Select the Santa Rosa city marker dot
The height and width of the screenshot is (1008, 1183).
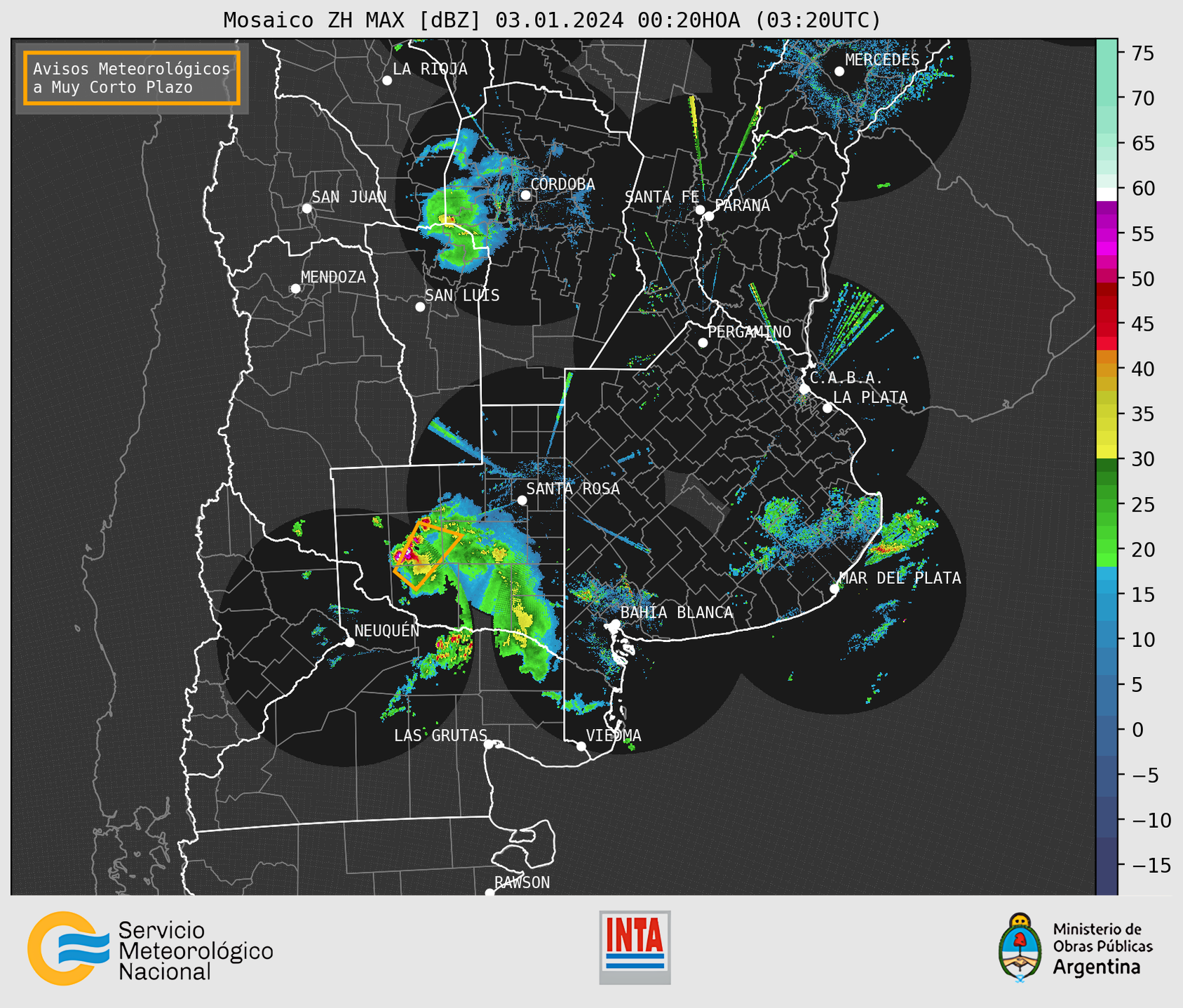coord(522,500)
